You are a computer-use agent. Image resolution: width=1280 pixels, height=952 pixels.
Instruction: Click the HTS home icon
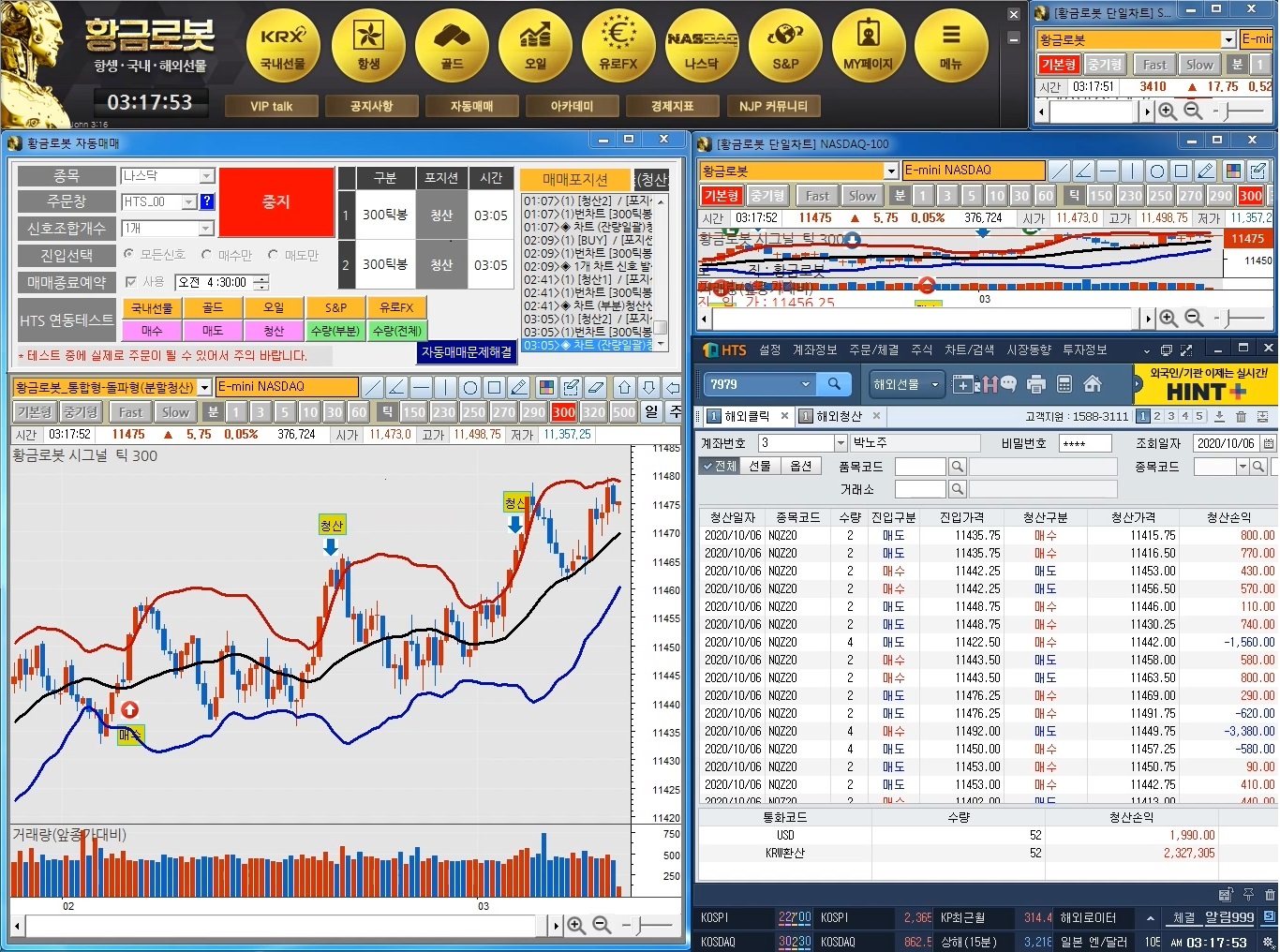pos(1093,384)
